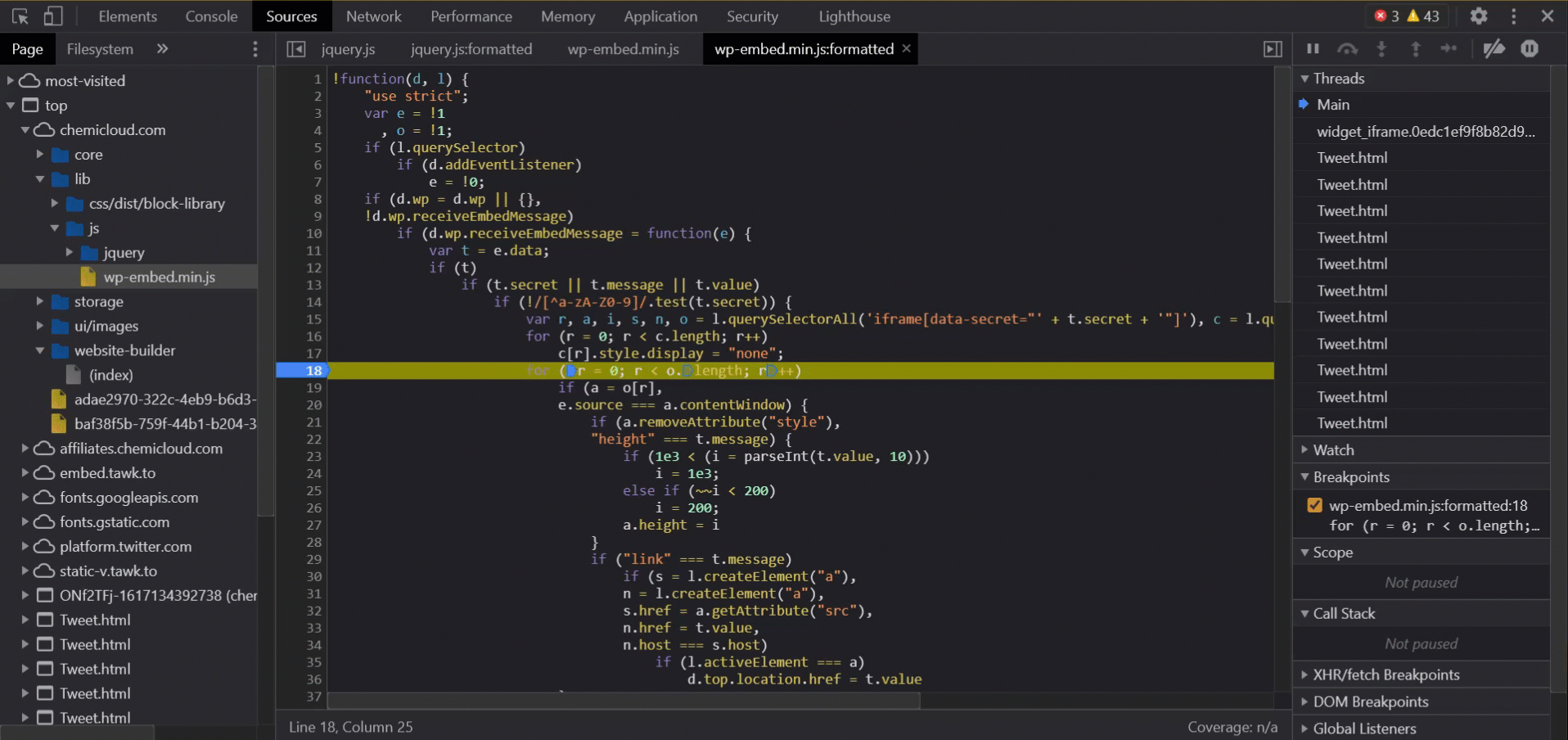
Task: Expand the XHR/fetch Breakpoints section
Action: point(1386,675)
